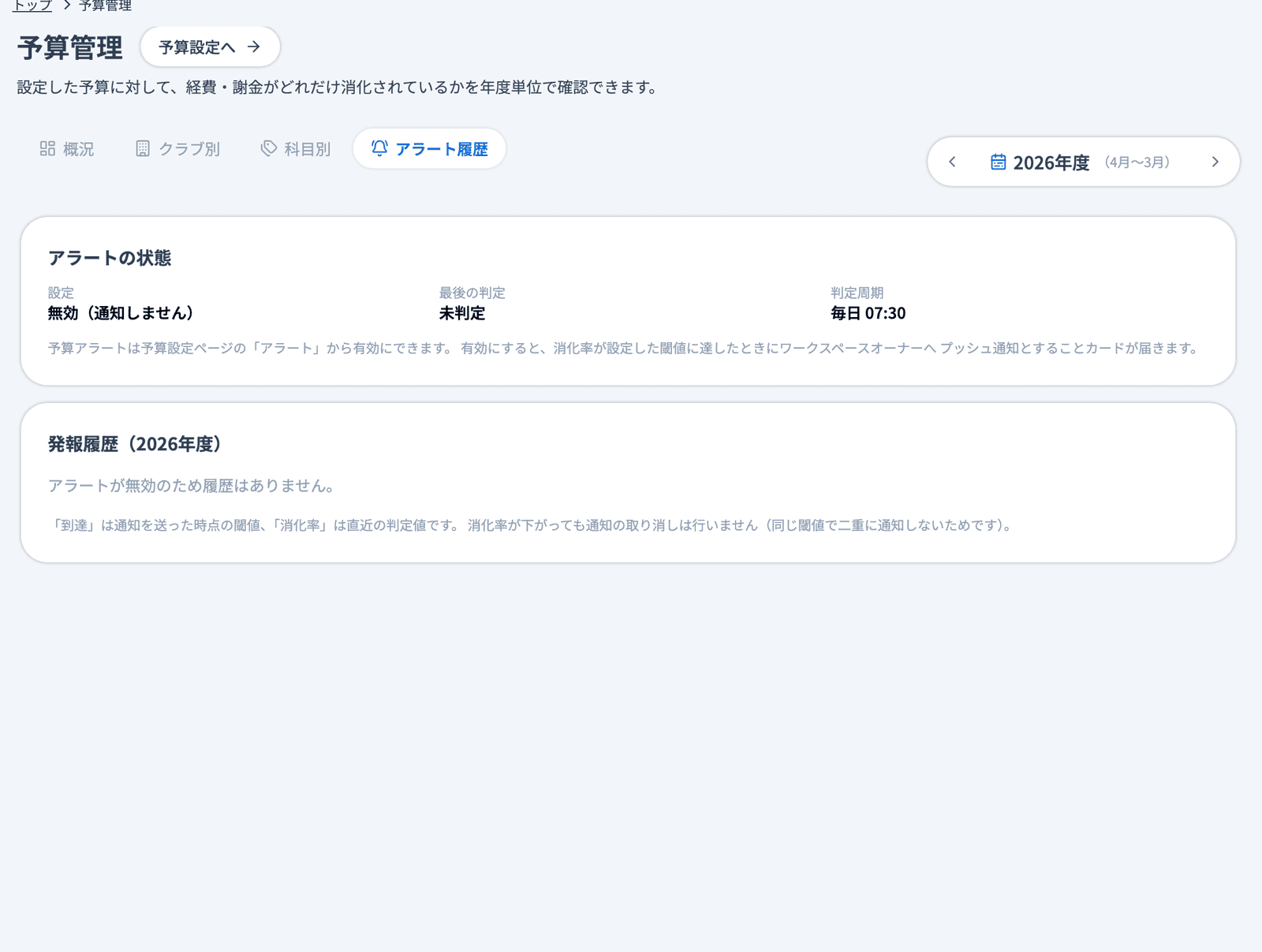
Task: Click the （4月〜3月） period label
Action: pyautogui.click(x=1137, y=162)
